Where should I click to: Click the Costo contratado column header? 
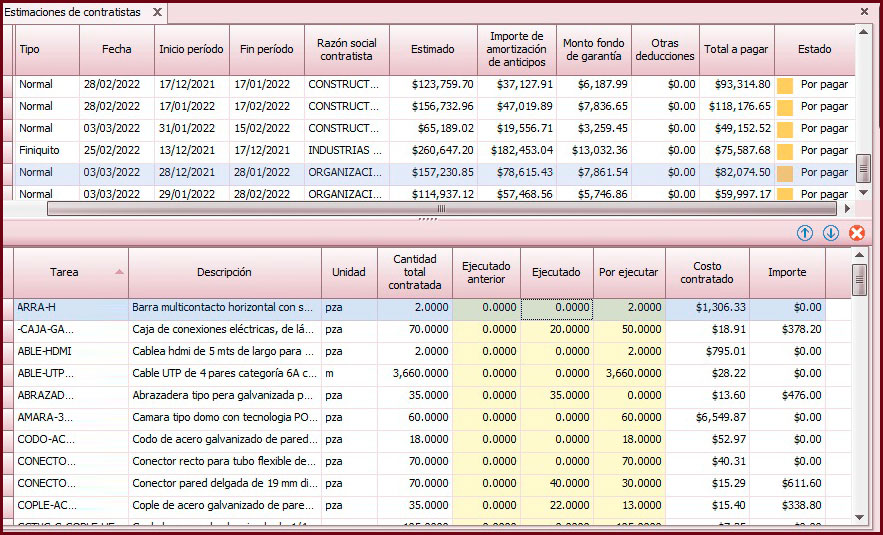pyautogui.click(x=707, y=273)
